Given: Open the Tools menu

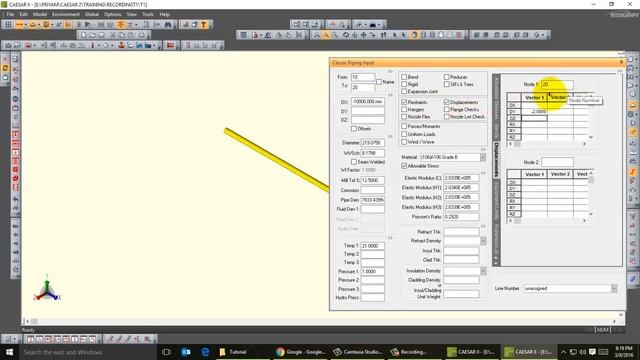Looking at the screenshot, I should [x=148, y=14].
